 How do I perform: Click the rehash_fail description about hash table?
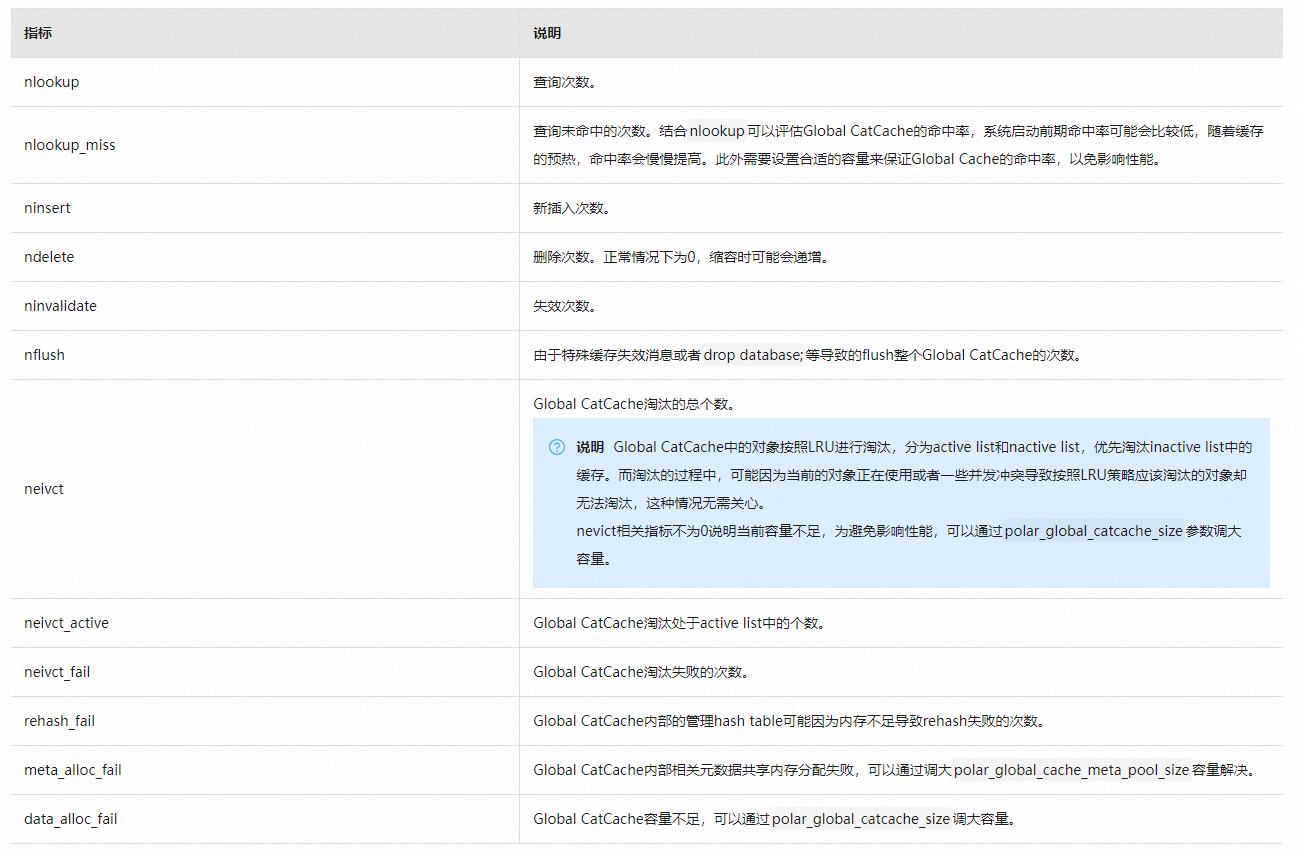coord(790,721)
